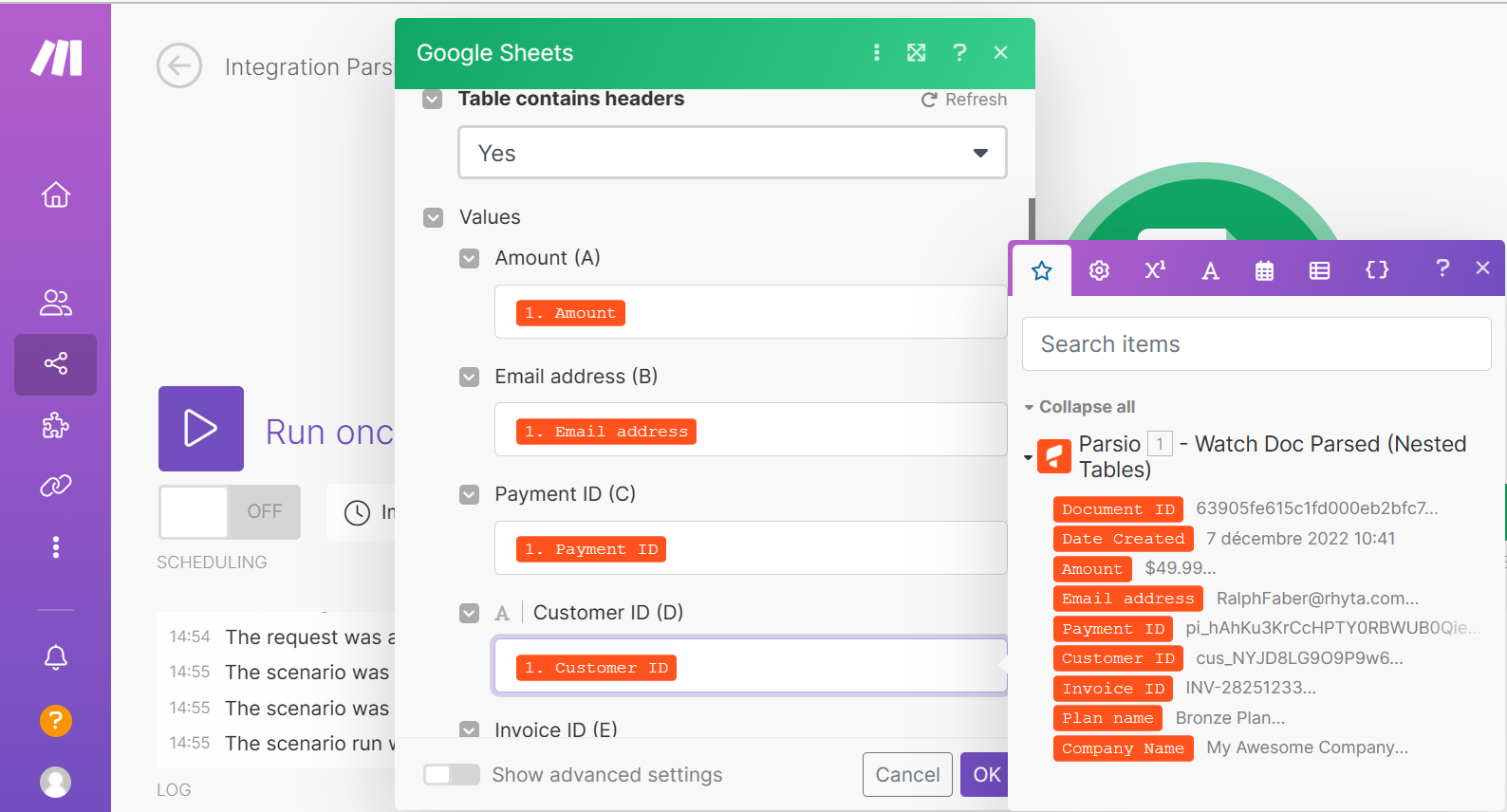The width and height of the screenshot is (1507, 812).
Task: Click the orange help question mark icon
Action: point(56,721)
